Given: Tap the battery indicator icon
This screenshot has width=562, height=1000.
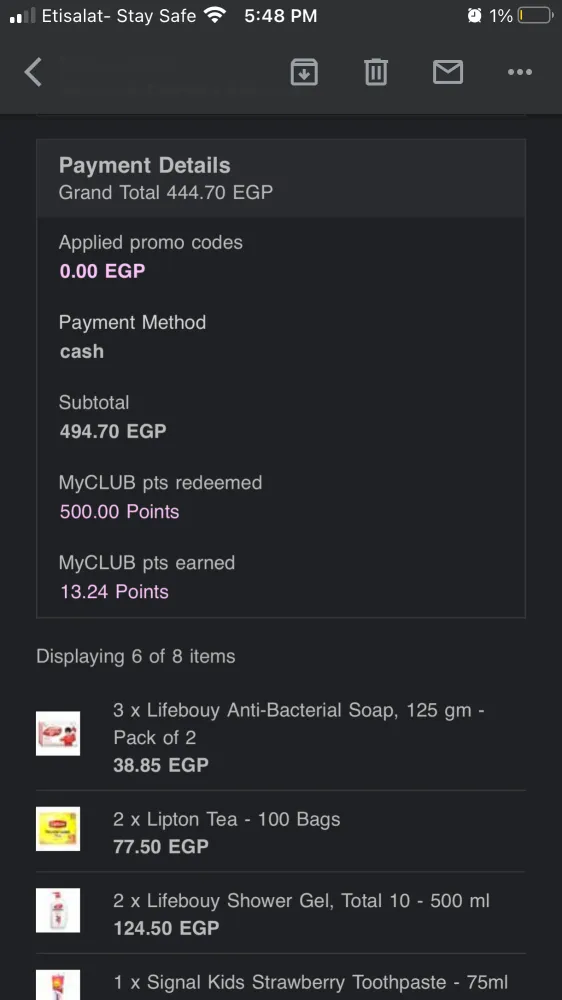Looking at the screenshot, I should pyautogui.click(x=535, y=15).
